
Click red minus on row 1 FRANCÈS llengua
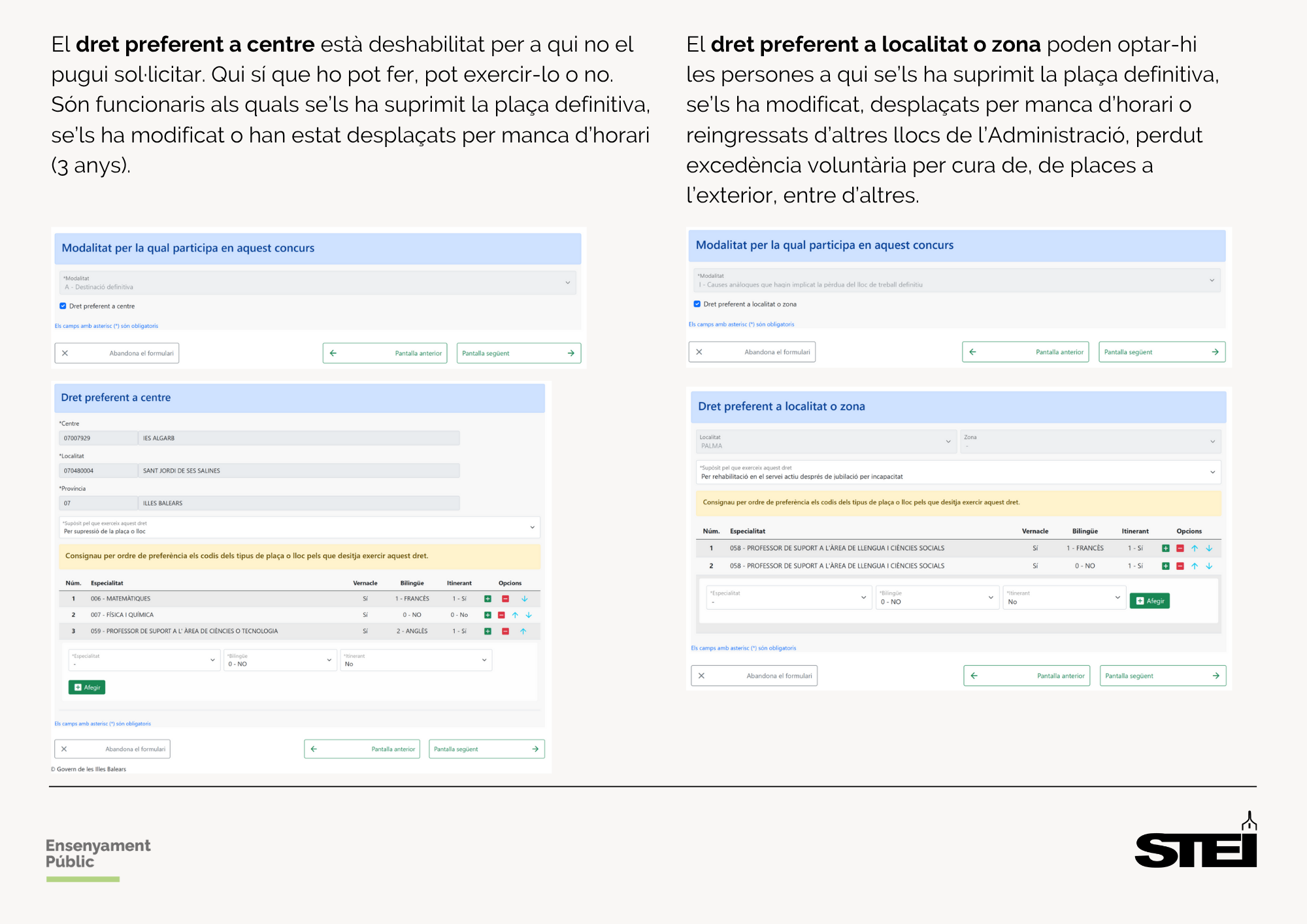[1180, 548]
